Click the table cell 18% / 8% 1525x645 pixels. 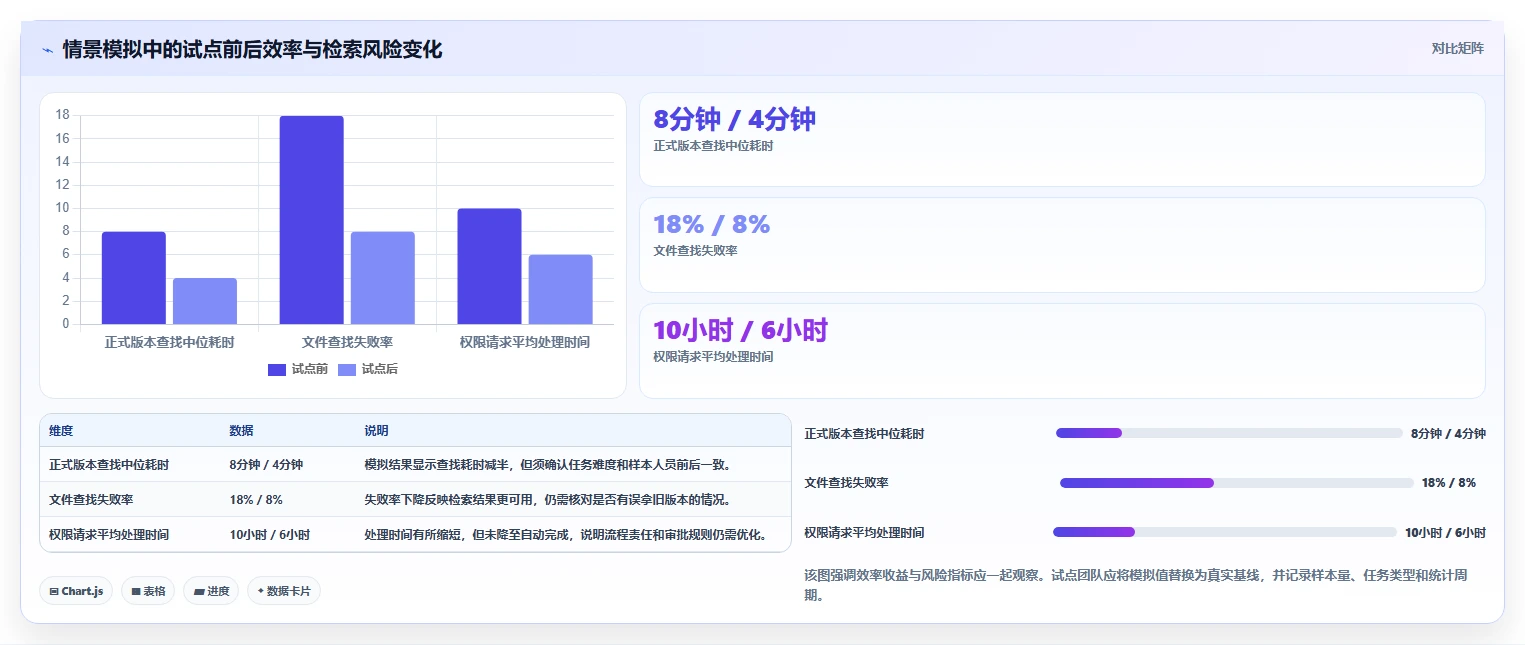coord(256,500)
